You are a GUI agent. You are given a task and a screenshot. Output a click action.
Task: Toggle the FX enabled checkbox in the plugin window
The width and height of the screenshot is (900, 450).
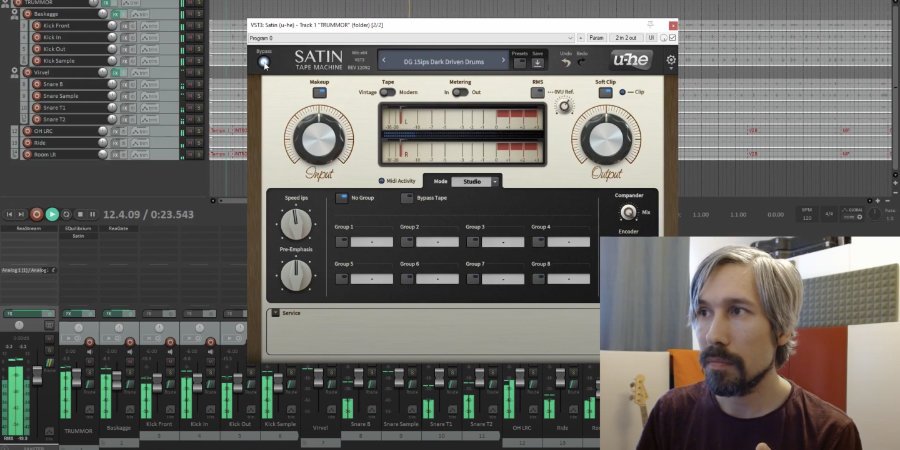pyautogui.click(x=673, y=38)
